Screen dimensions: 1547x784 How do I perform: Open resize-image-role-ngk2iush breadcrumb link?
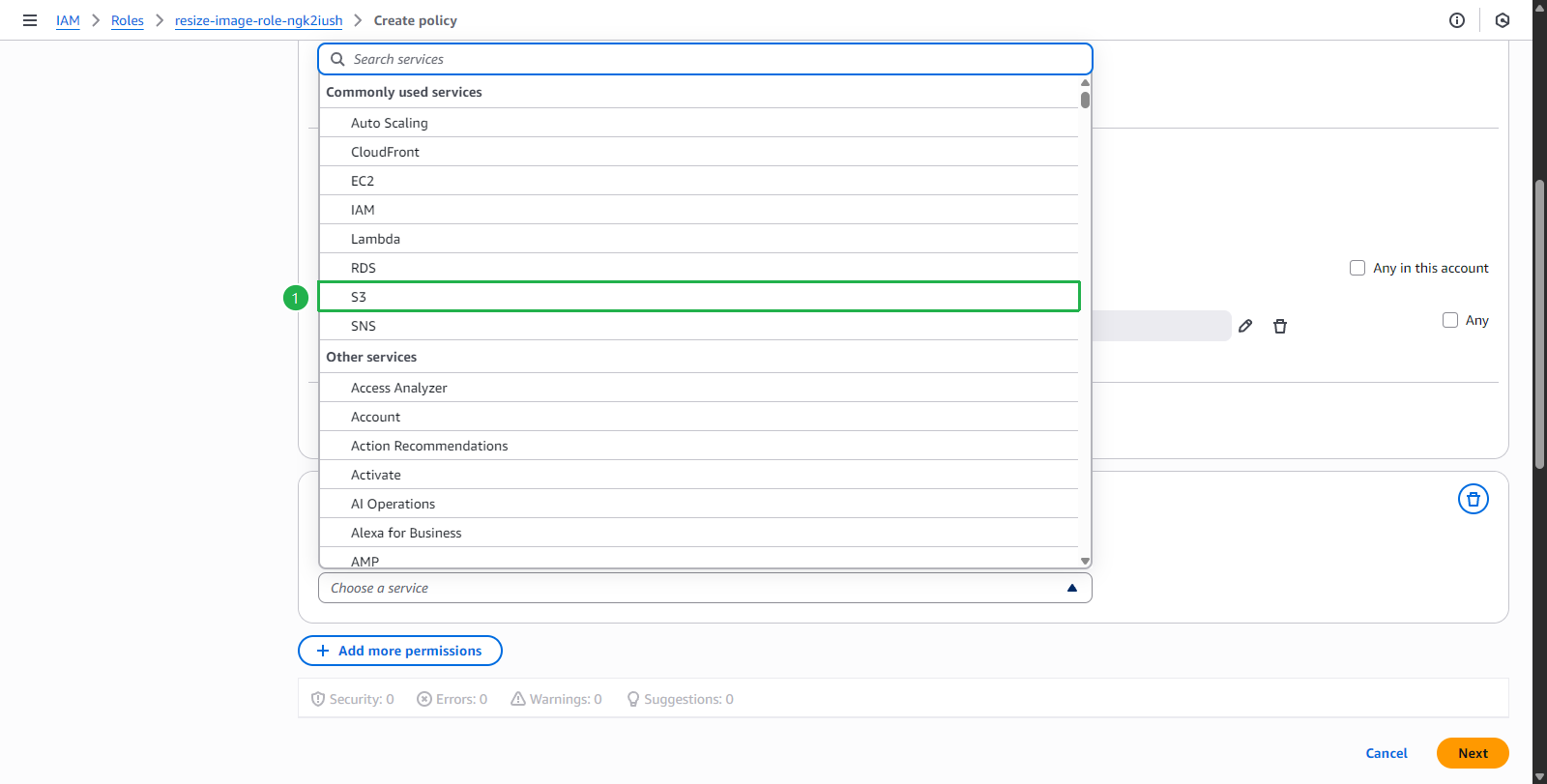(258, 20)
